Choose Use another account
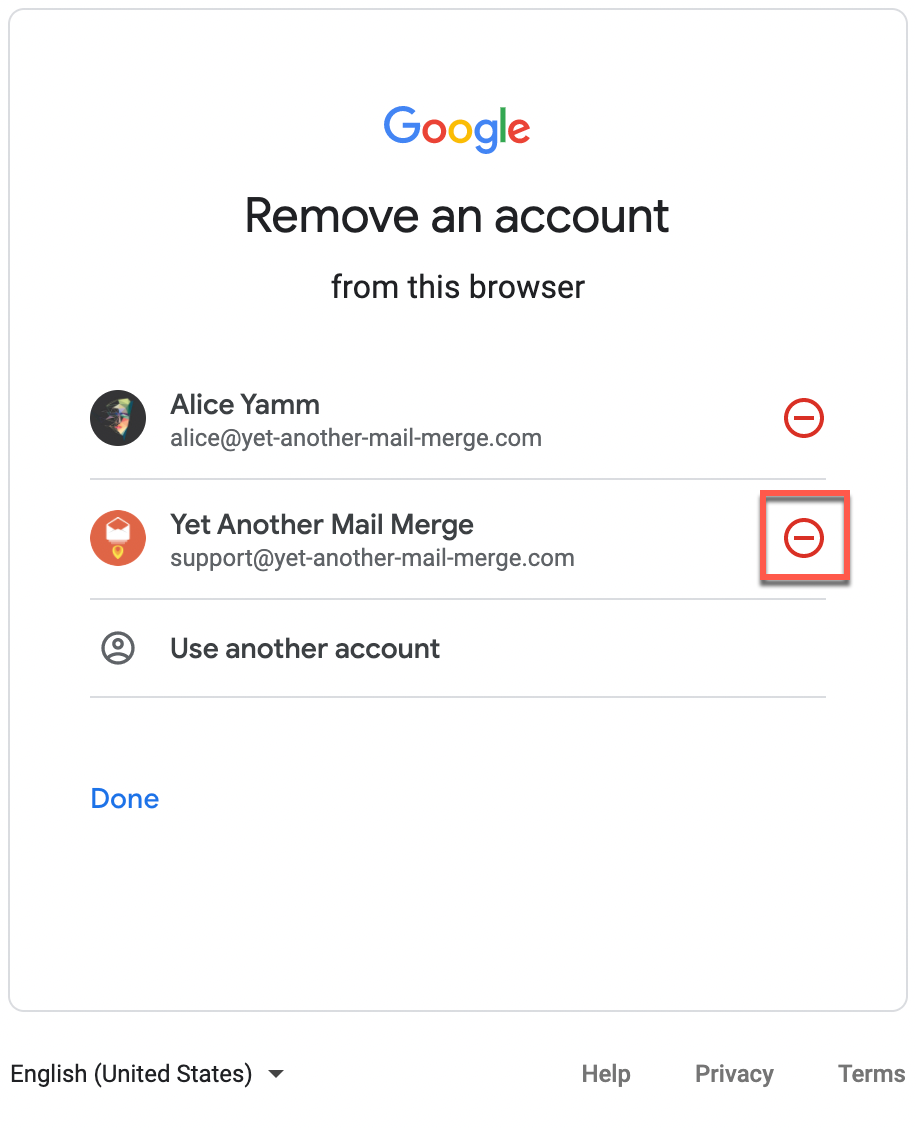The image size is (916, 1128). [x=305, y=648]
